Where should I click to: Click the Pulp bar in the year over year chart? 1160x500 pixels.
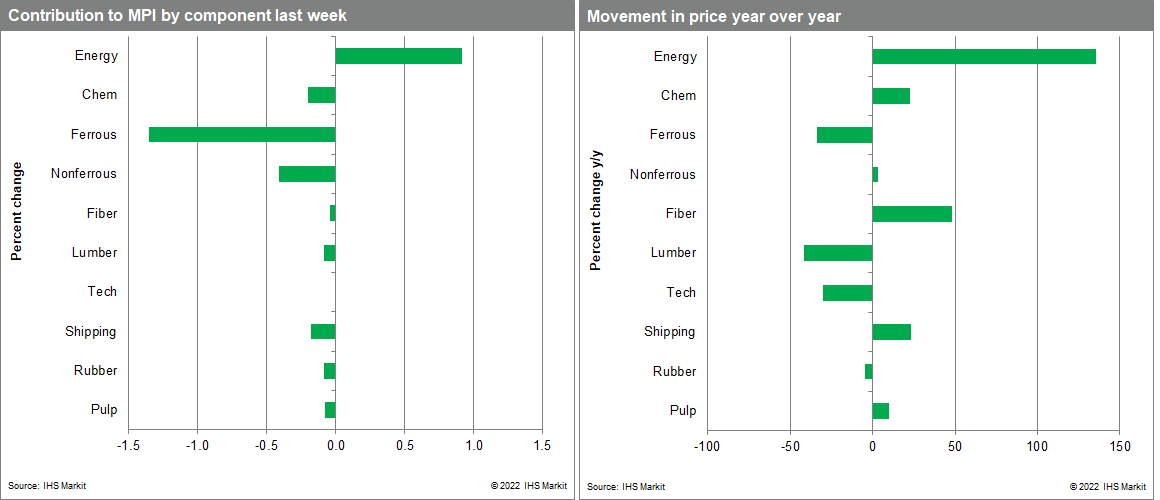pyautogui.click(x=881, y=411)
